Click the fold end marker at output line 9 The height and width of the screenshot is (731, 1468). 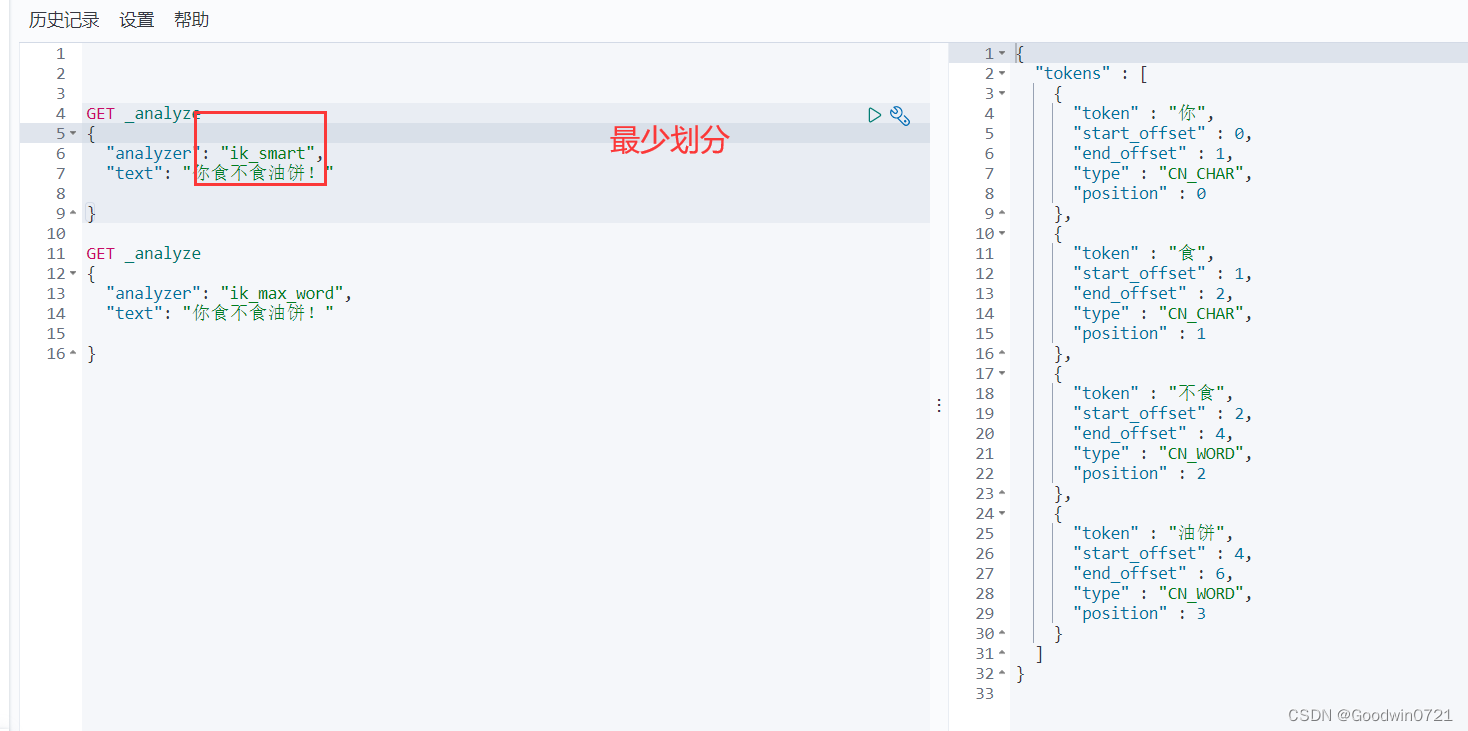tap(1002, 213)
